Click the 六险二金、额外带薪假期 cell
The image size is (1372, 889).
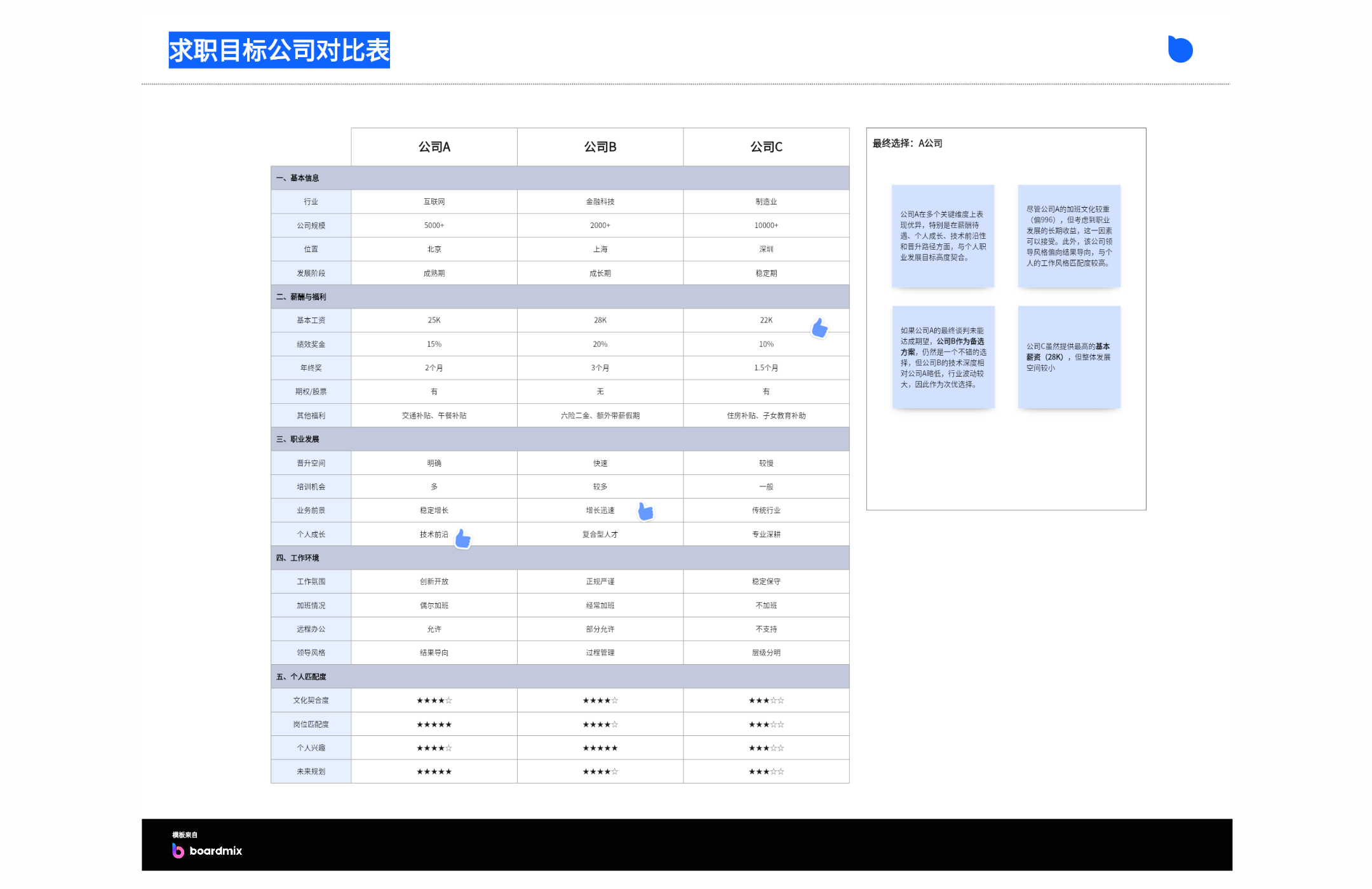600,415
